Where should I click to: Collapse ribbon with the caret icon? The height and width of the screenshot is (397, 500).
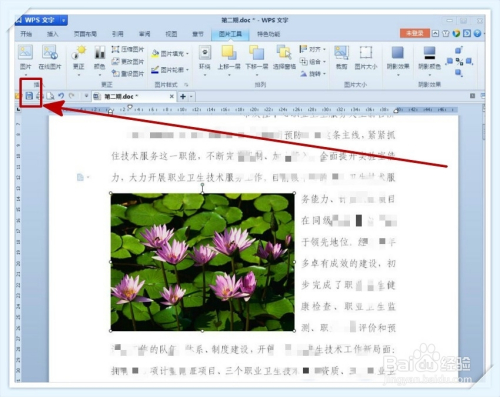(x=435, y=33)
